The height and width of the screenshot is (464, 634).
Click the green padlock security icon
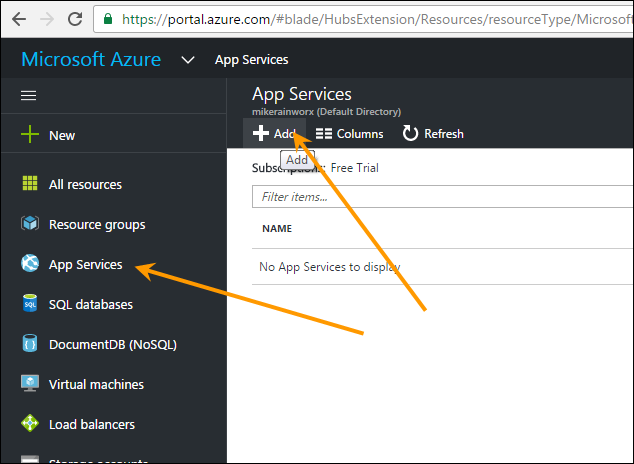[x=108, y=19]
